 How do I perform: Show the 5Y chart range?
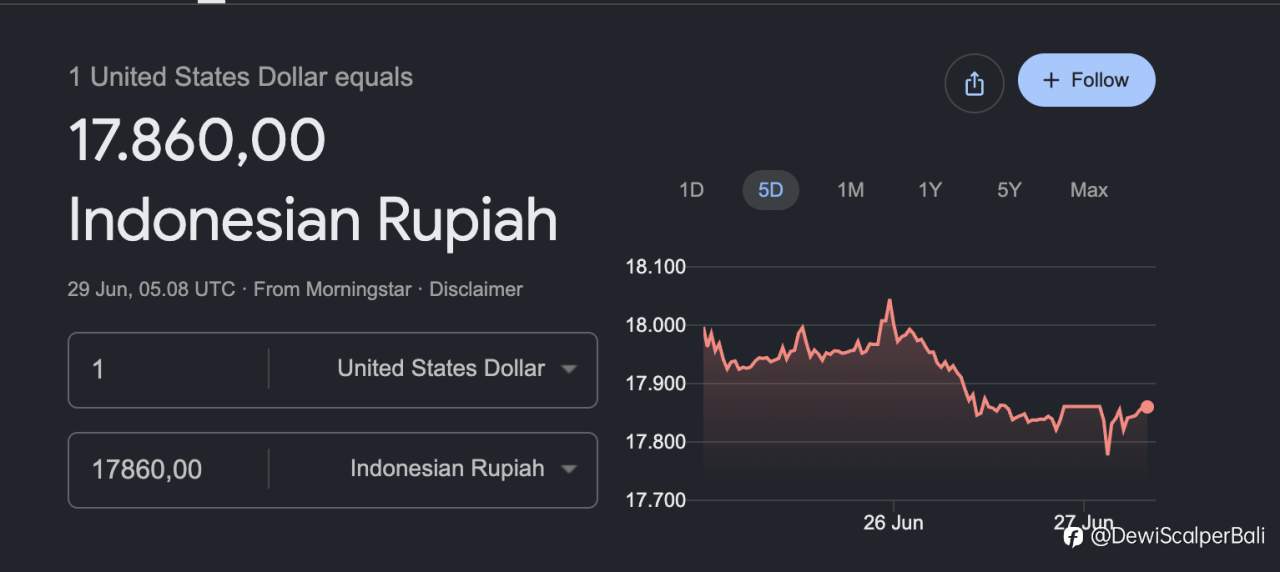click(x=1009, y=190)
